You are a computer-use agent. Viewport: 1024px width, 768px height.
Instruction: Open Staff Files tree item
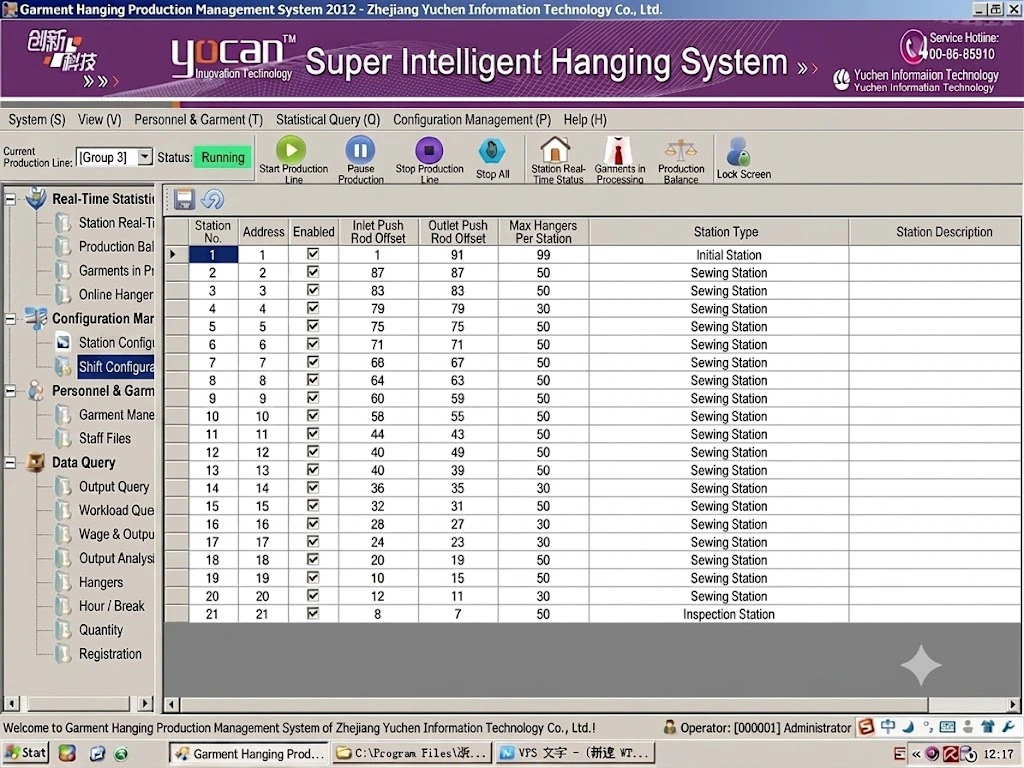pos(104,438)
